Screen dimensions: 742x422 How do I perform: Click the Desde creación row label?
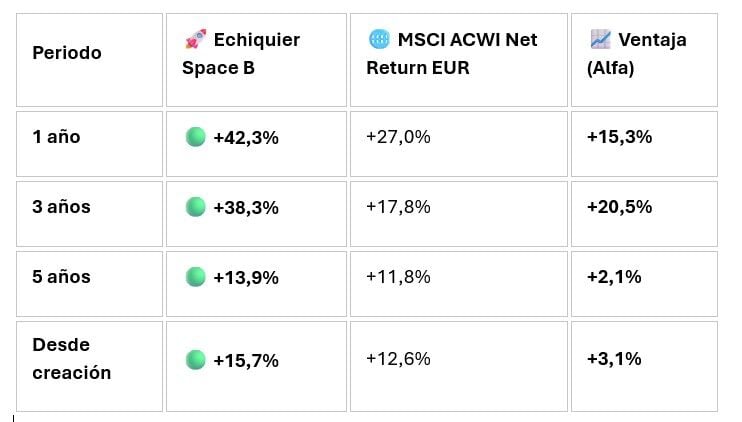pos(71,359)
